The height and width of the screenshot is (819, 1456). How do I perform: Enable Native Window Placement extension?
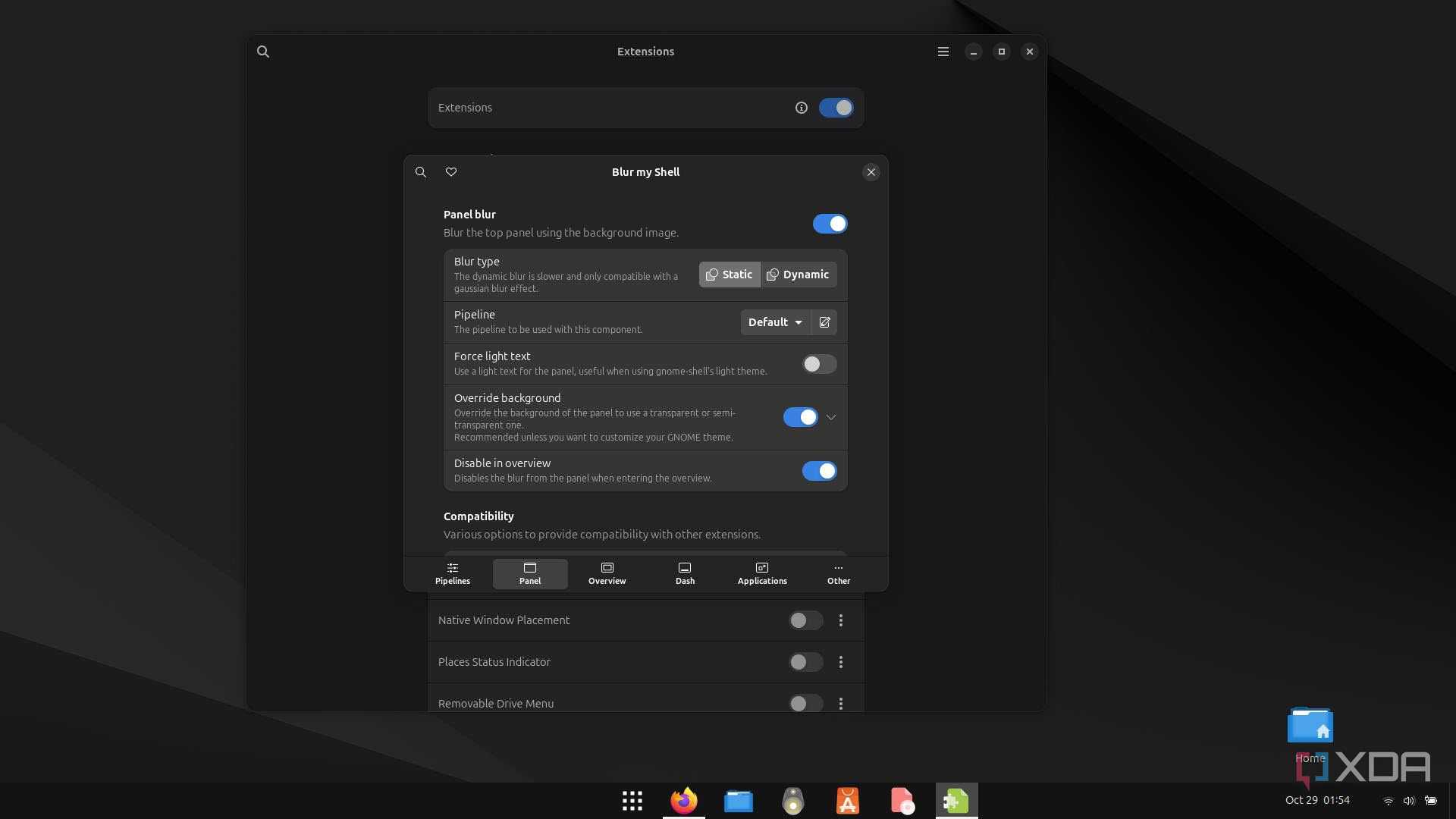pos(805,620)
